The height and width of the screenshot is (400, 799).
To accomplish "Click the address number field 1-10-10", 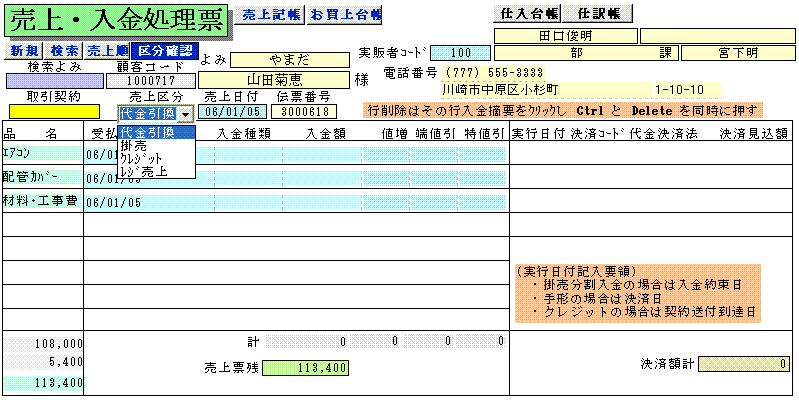I will coord(687,90).
